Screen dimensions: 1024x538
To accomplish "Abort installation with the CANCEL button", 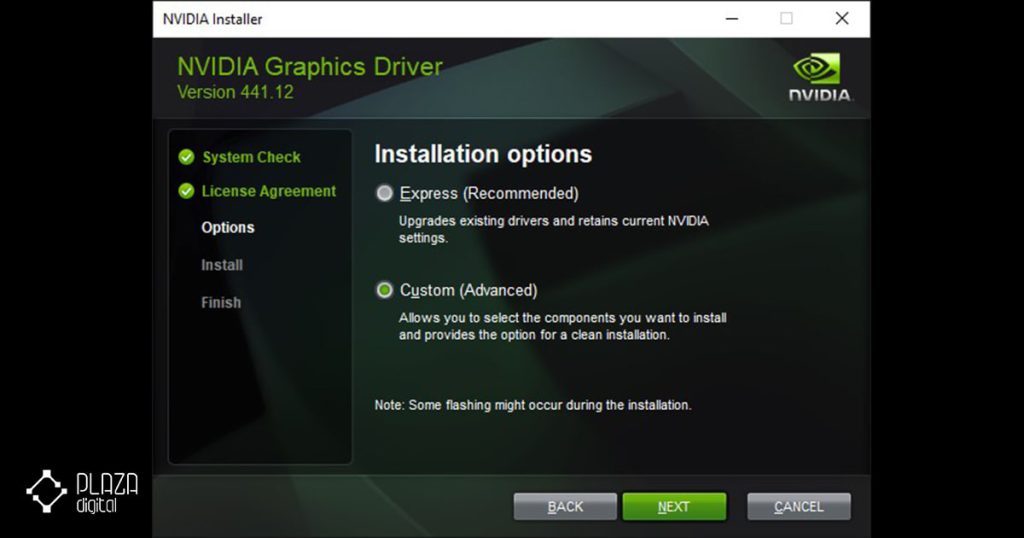I will click(799, 507).
